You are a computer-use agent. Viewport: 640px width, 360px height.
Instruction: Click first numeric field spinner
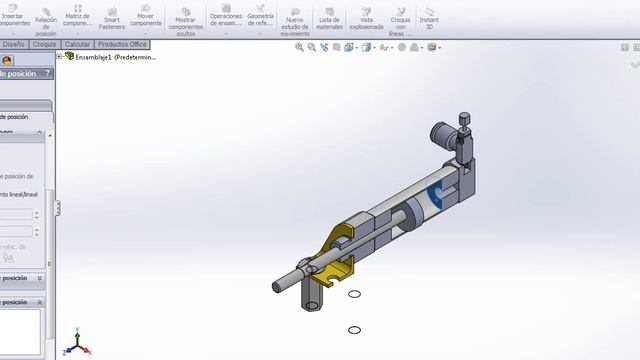pyautogui.click(x=37, y=215)
